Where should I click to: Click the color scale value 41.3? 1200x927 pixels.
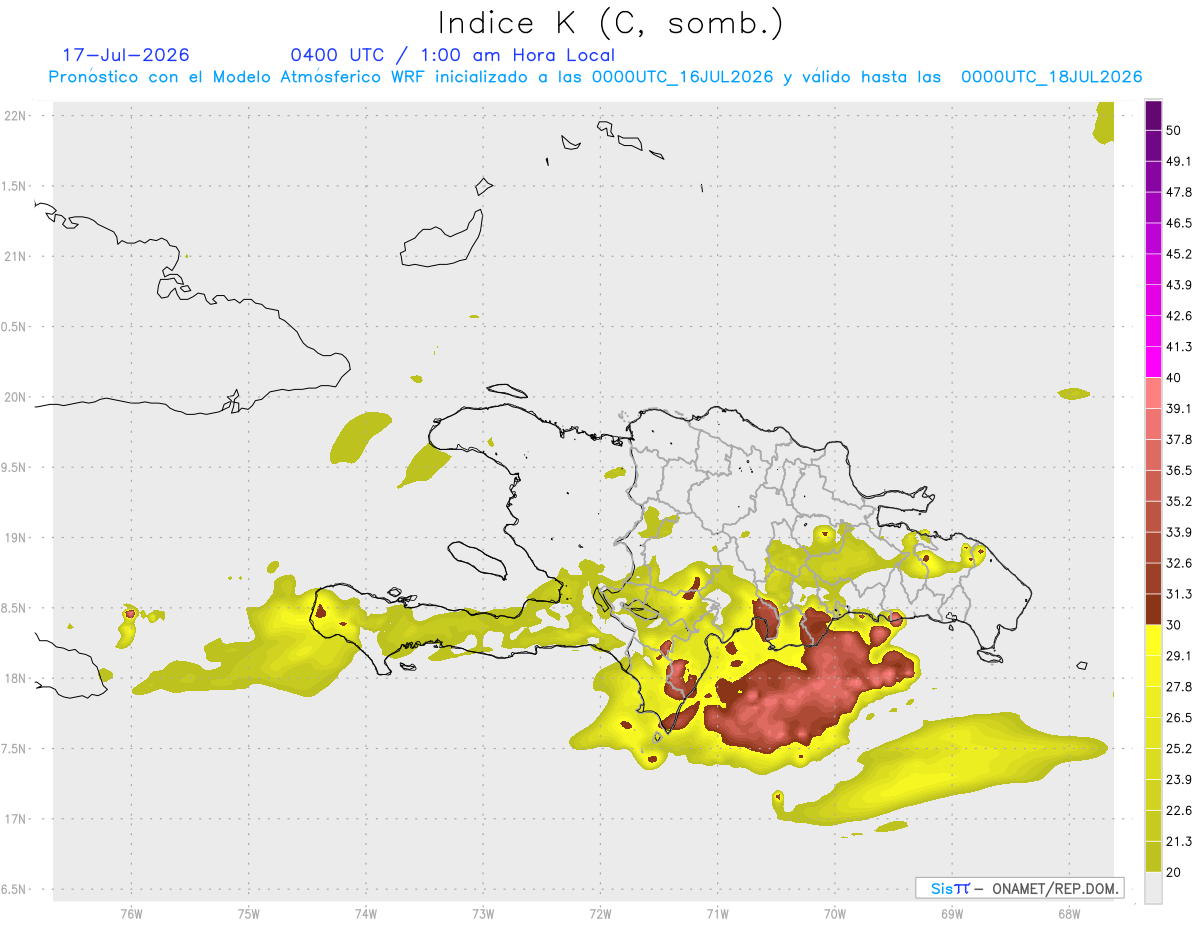pos(1178,347)
